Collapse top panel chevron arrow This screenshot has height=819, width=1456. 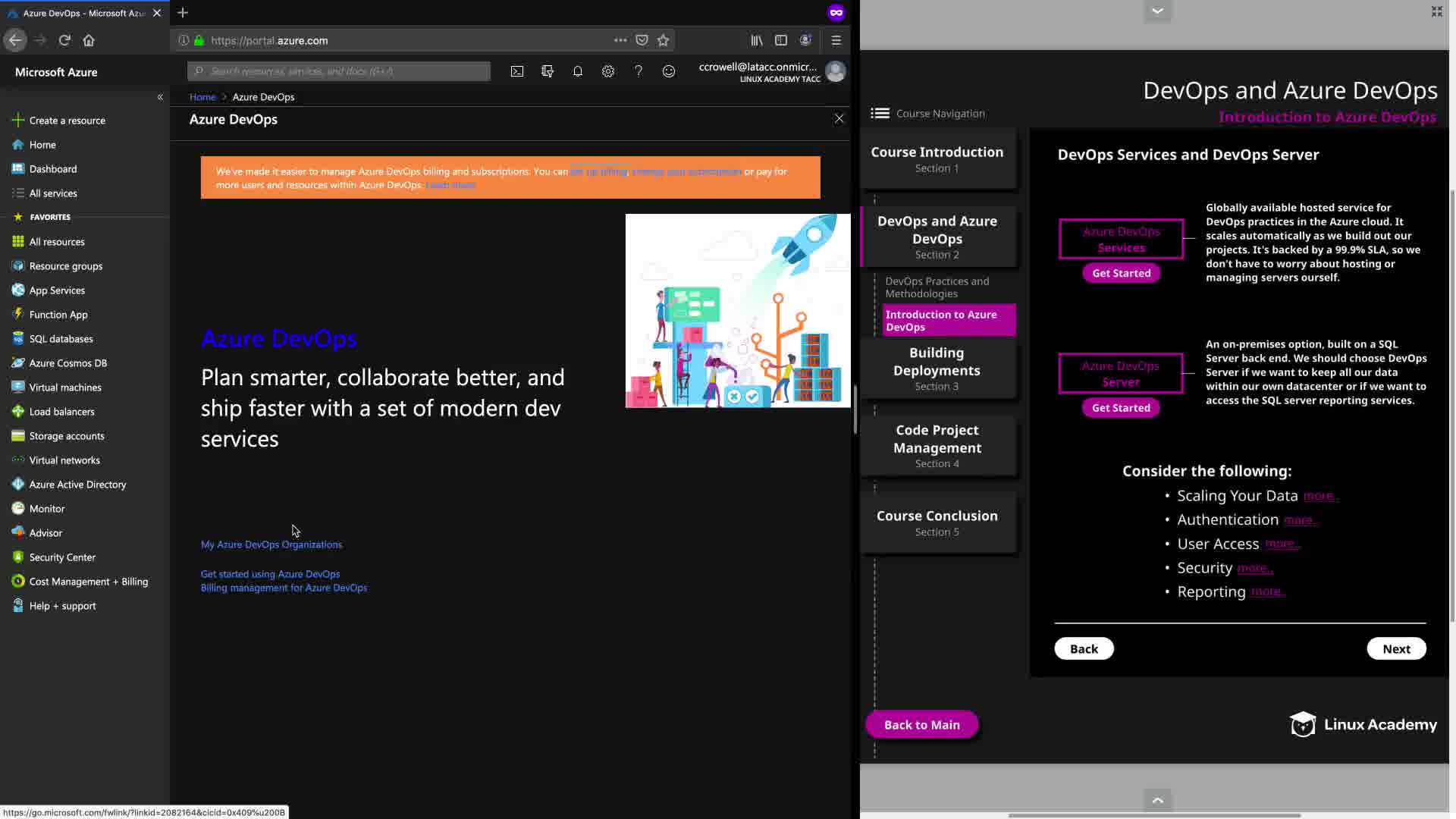click(1157, 11)
